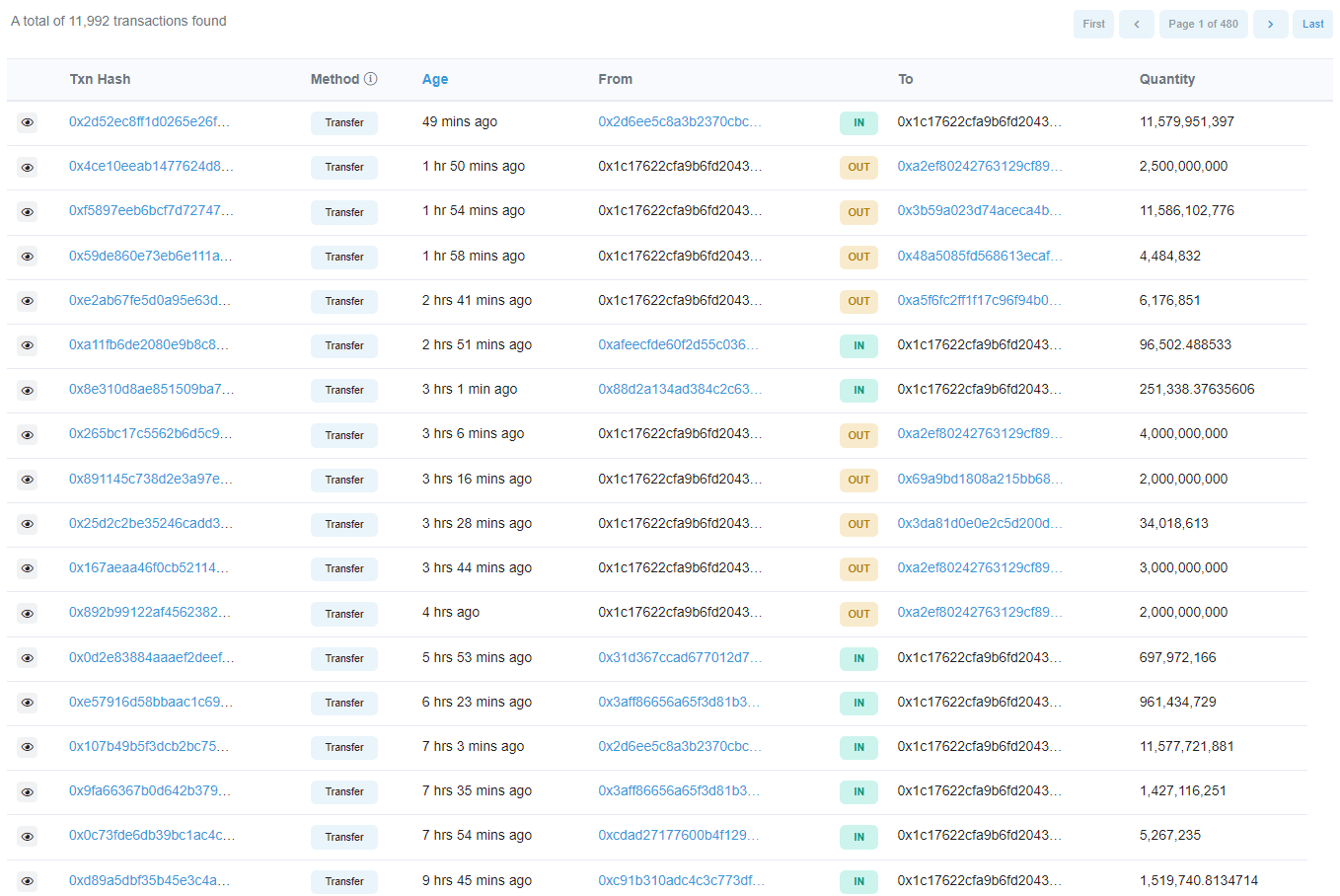Click eye icon in 0x892b99122af4562382 row
The width and height of the screenshot is (1340, 896).
[28, 613]
